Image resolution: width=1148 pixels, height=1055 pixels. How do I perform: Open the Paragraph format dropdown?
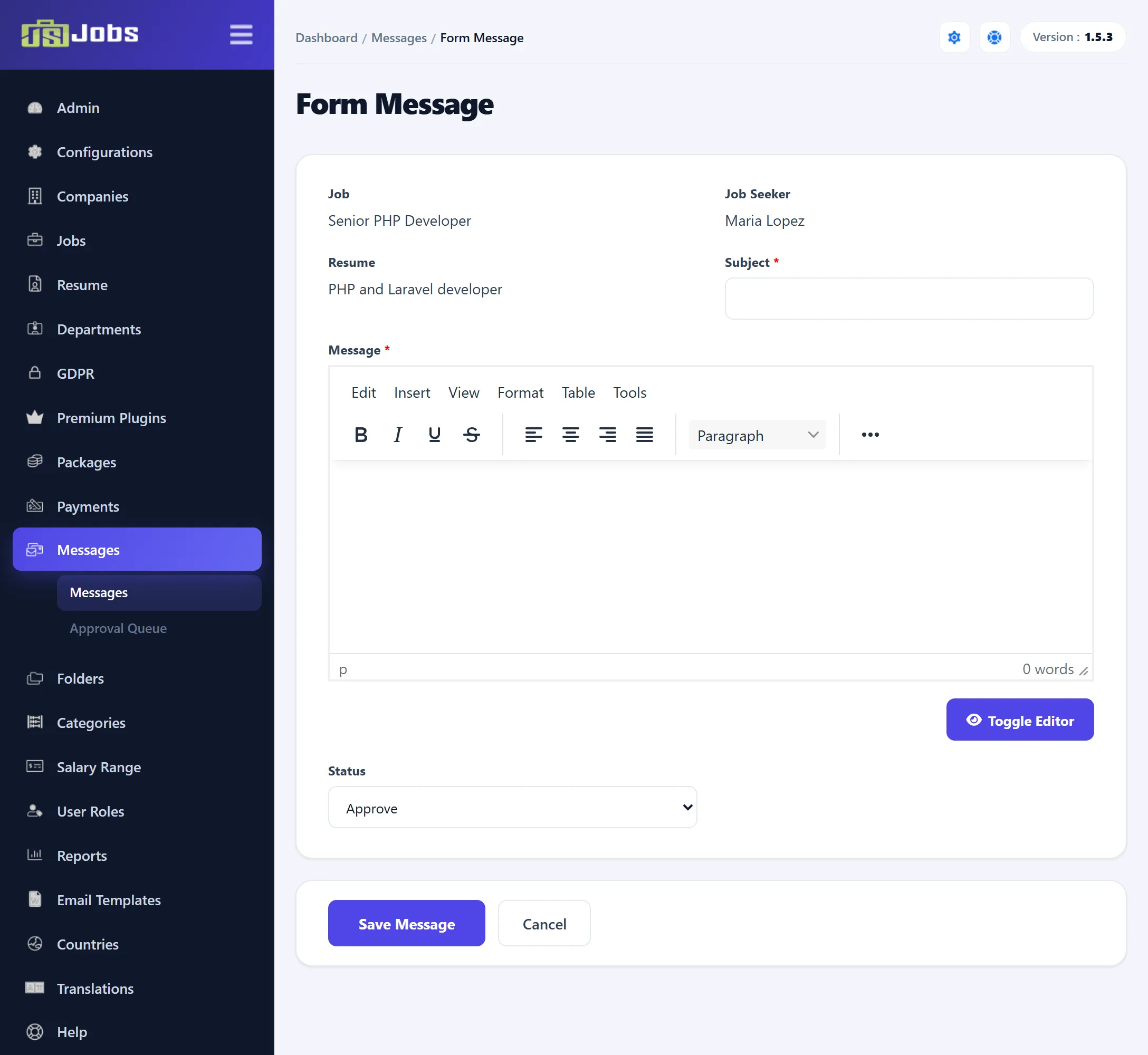click(x=757, y=435)
